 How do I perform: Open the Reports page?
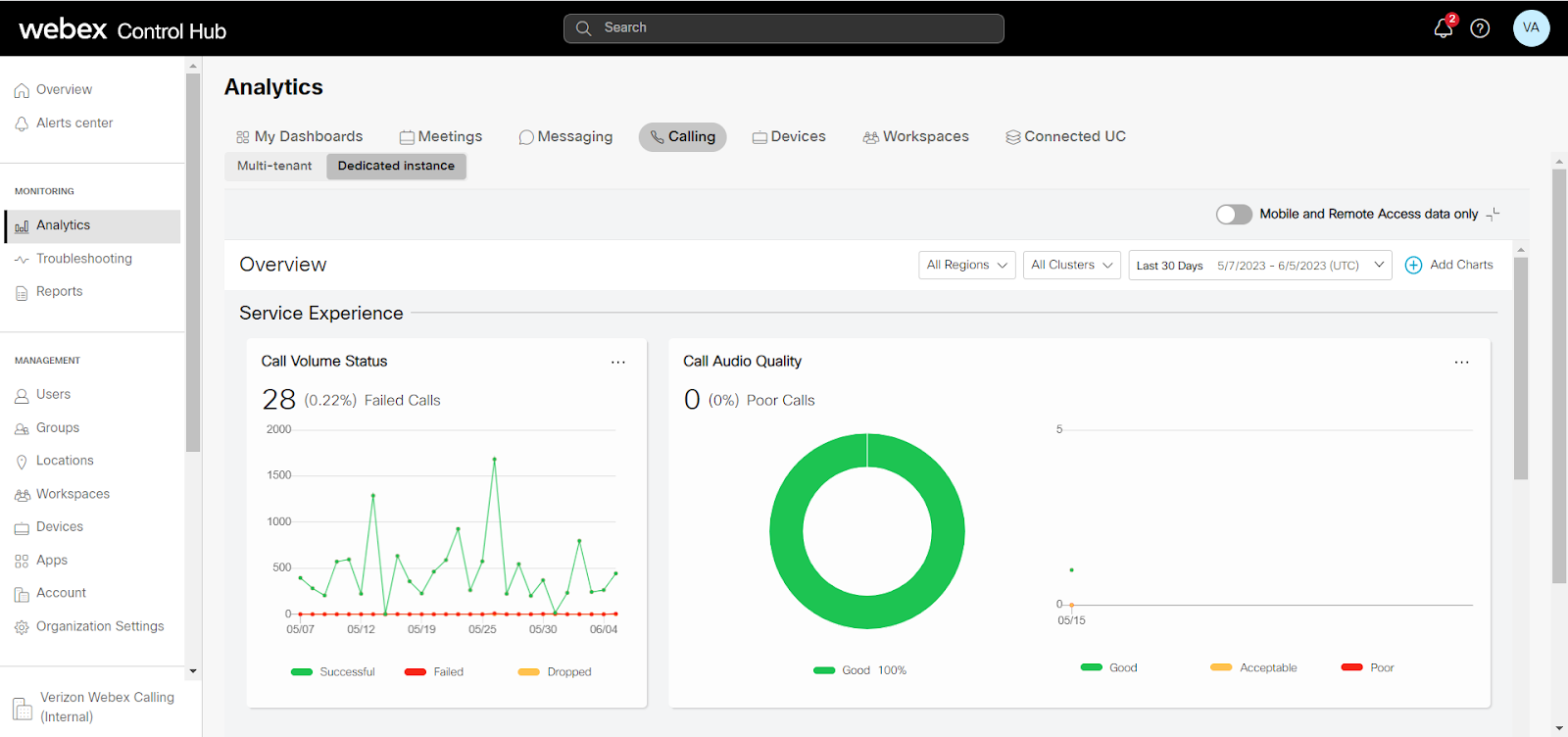tap(59, 292)
